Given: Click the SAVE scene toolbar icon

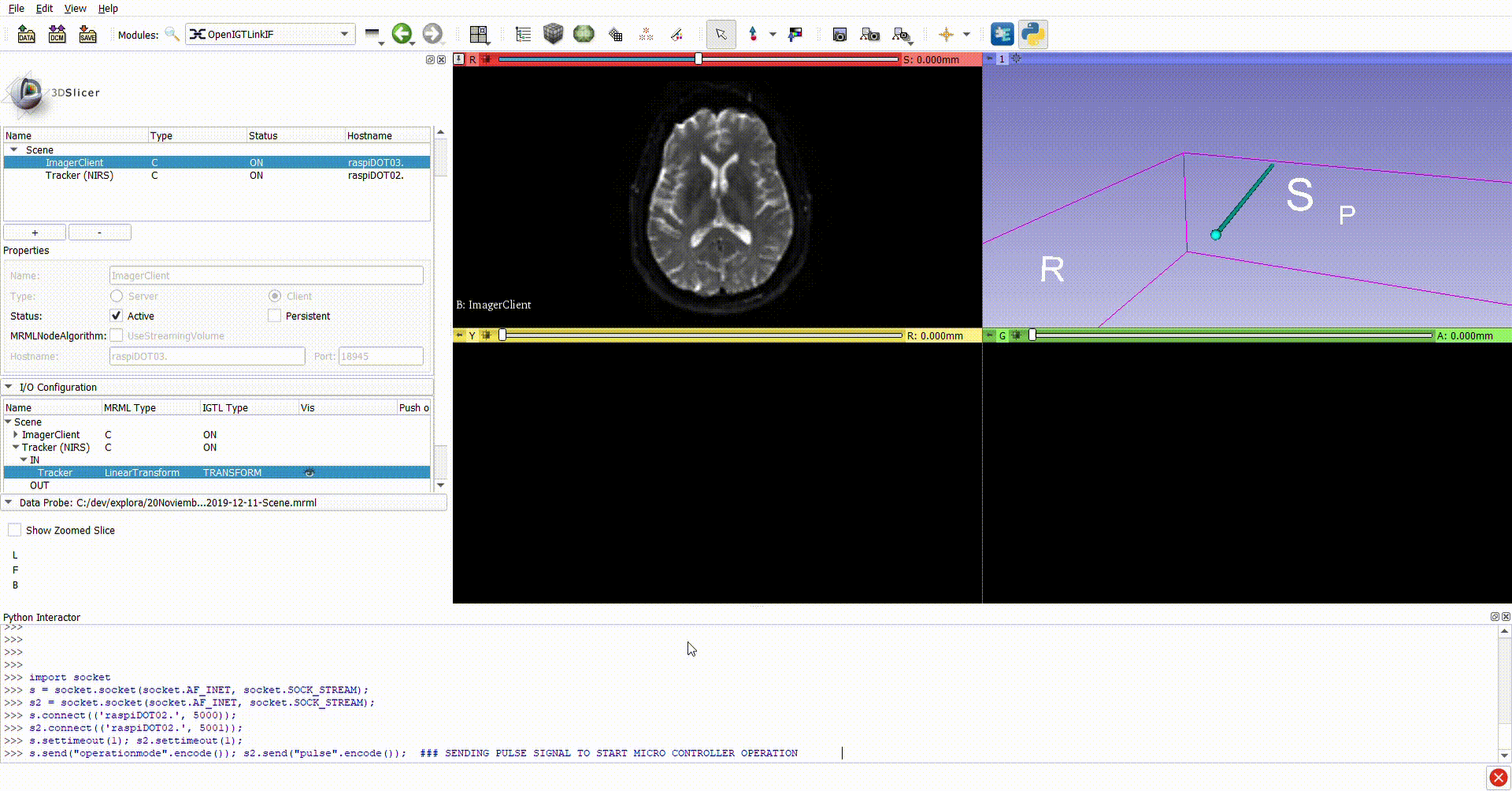Looking at the screenshot, I should pyautogui.click(x=87, y=34).
